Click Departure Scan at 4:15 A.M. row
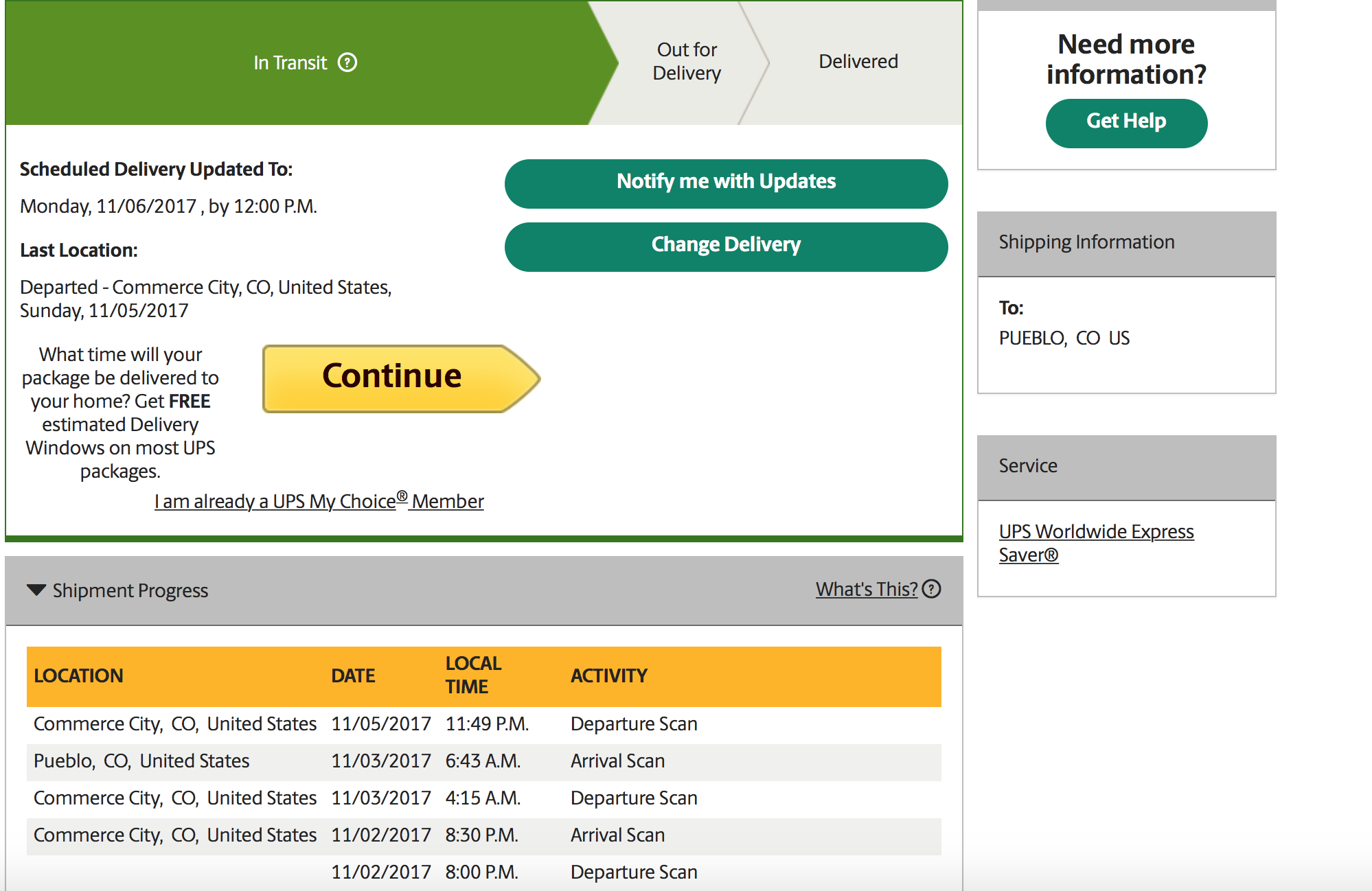Image resolution: width=1372 pixels, height=891 pixels. point(634,798)
